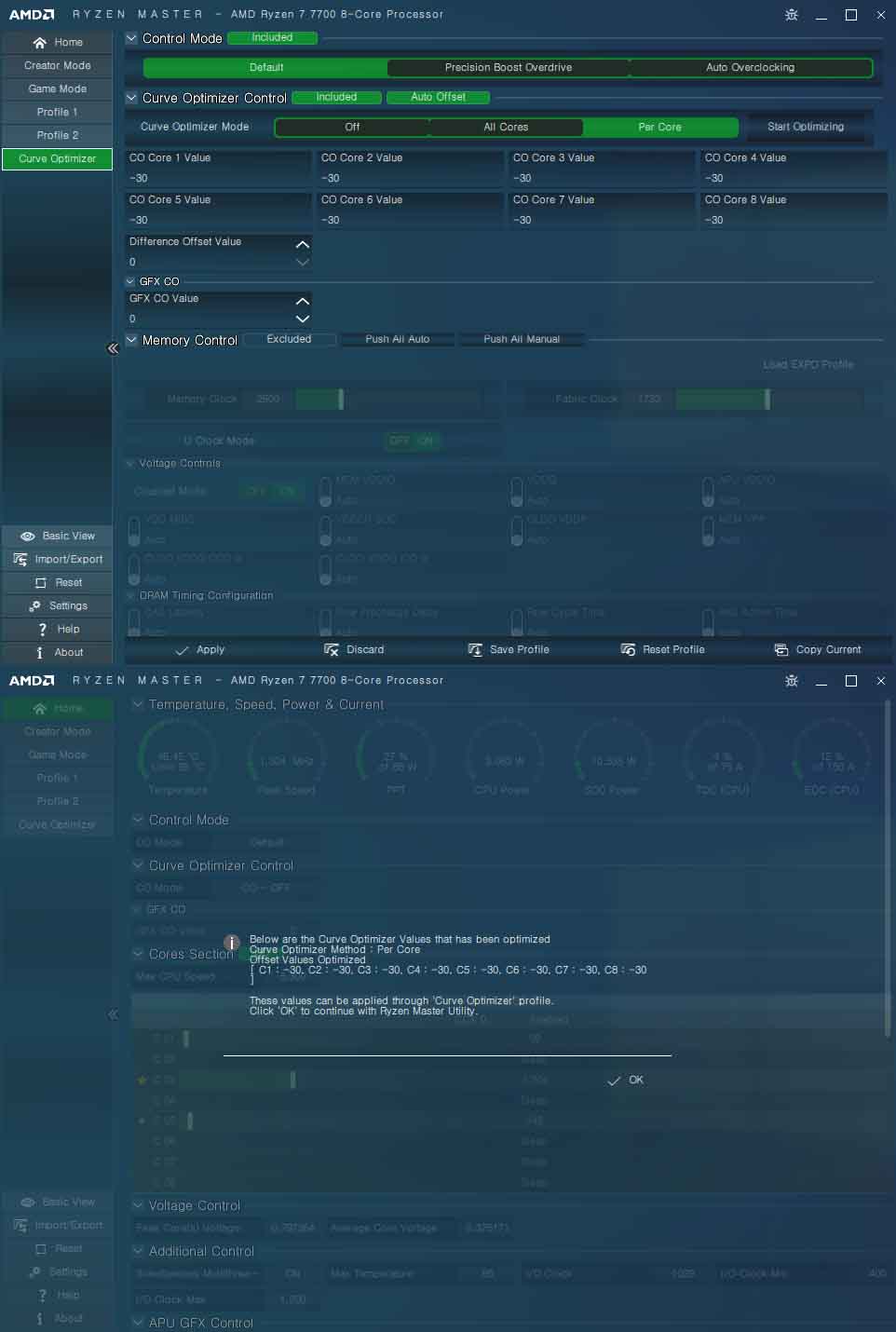The height and width of the screenshot is (1332, 896).
Task: Collapse Voltage Control section in lower window
Action: tap(138, 1206)
